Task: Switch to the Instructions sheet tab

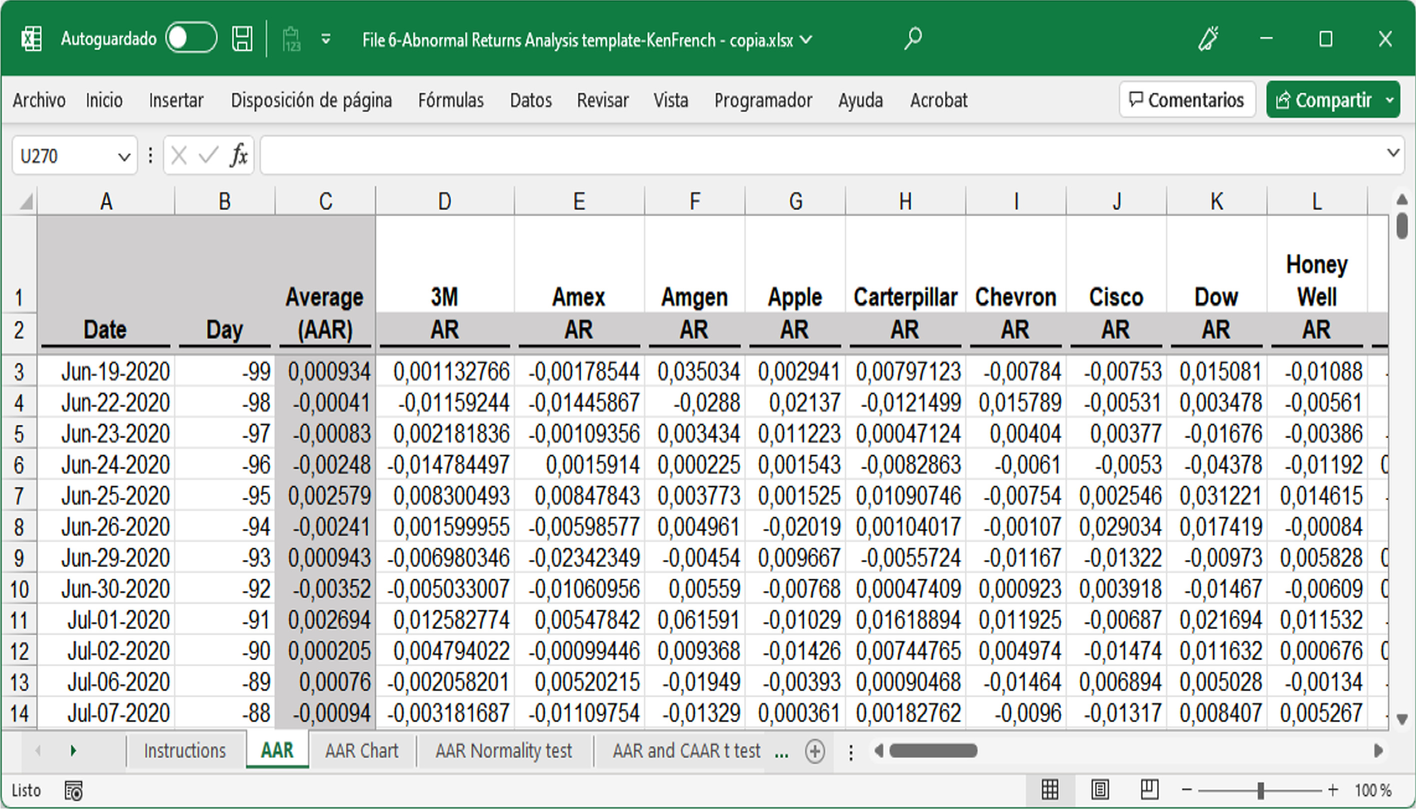Action: [185, 751]
